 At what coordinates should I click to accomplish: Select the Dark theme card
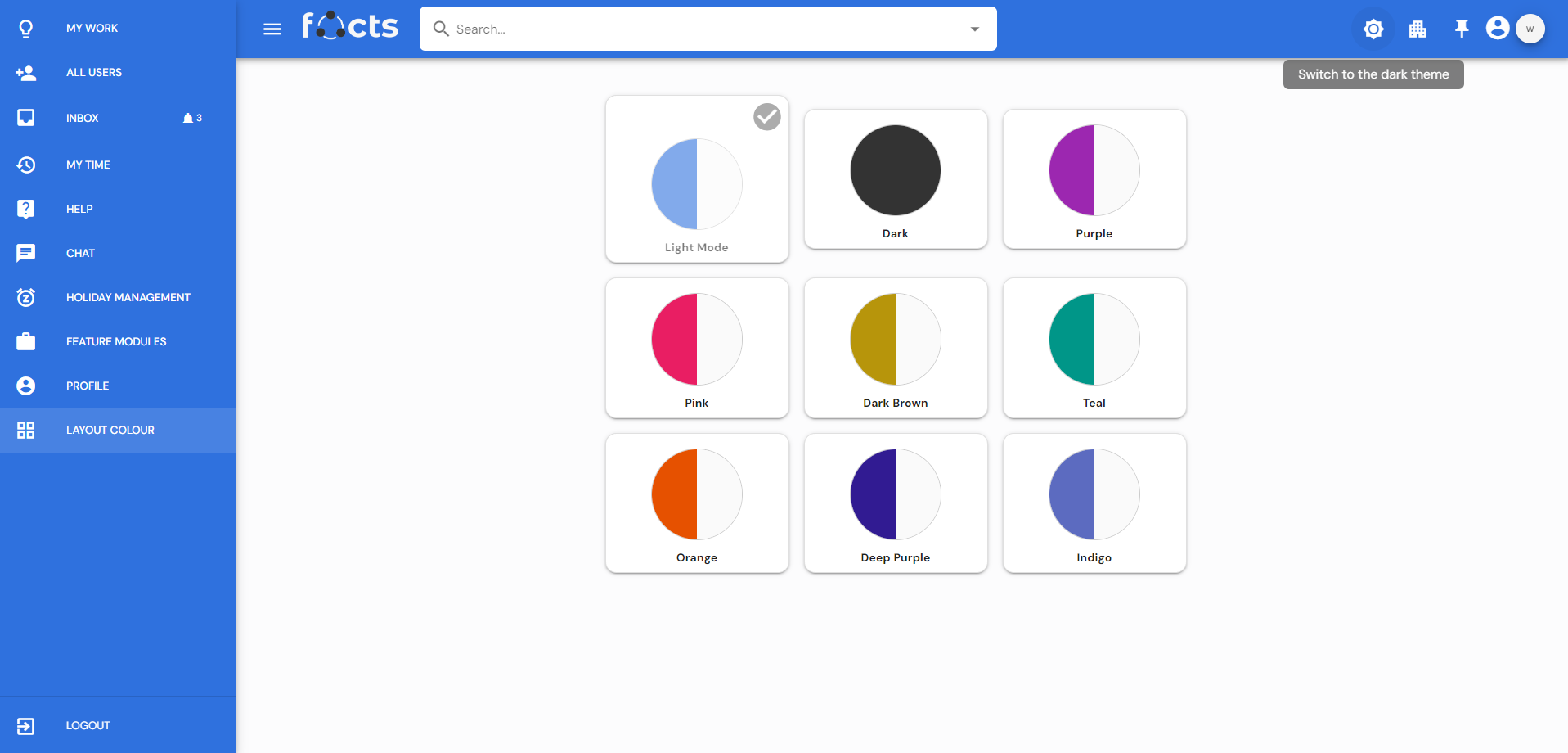tap(896, 178)
